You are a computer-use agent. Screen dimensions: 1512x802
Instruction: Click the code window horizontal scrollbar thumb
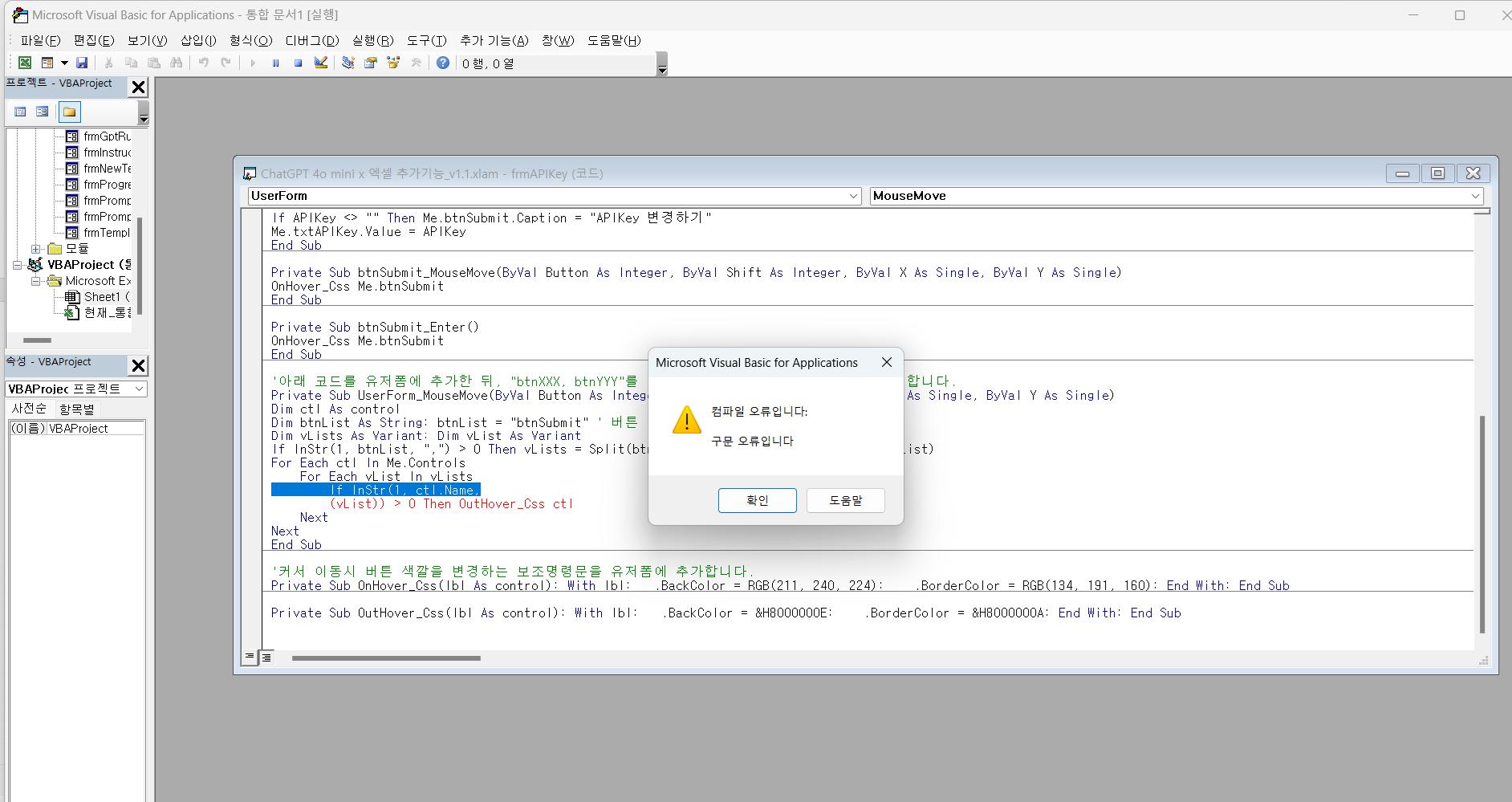[x=385, y=658]
